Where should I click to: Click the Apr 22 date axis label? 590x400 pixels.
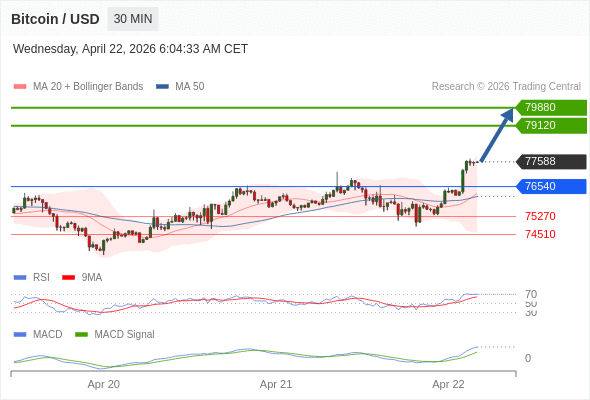coord(448,385)
